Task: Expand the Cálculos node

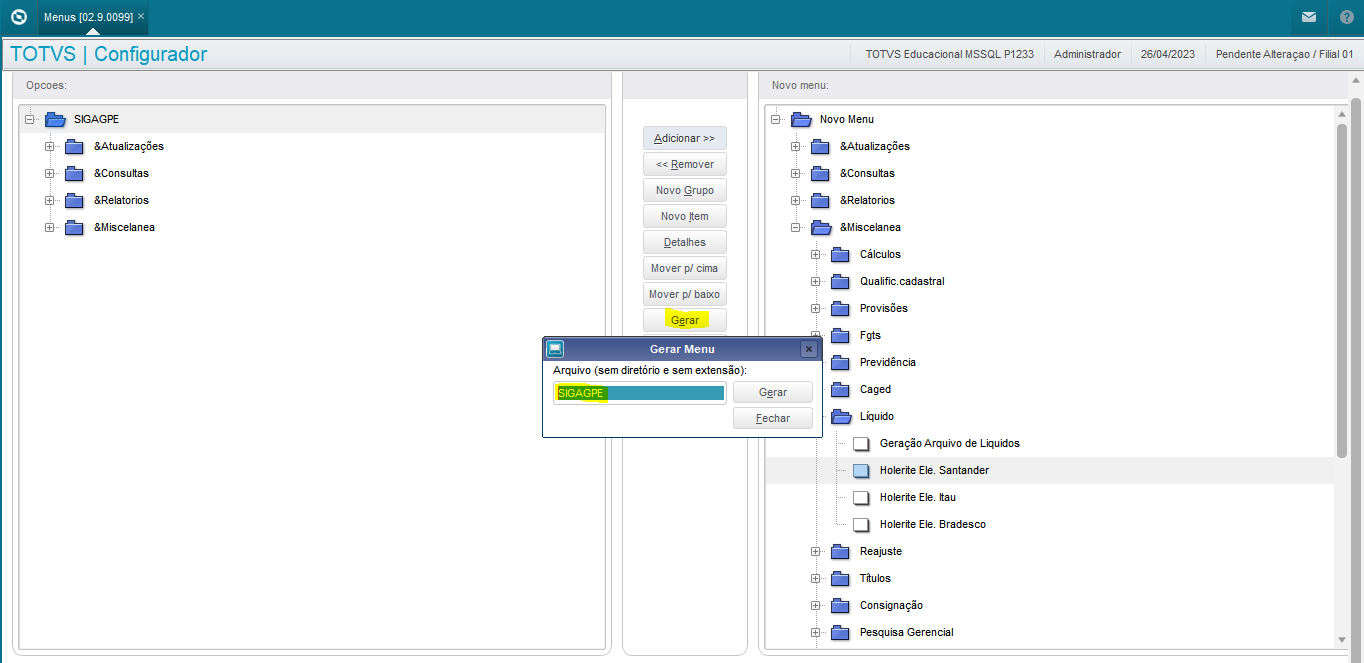Action: [816, 254]
